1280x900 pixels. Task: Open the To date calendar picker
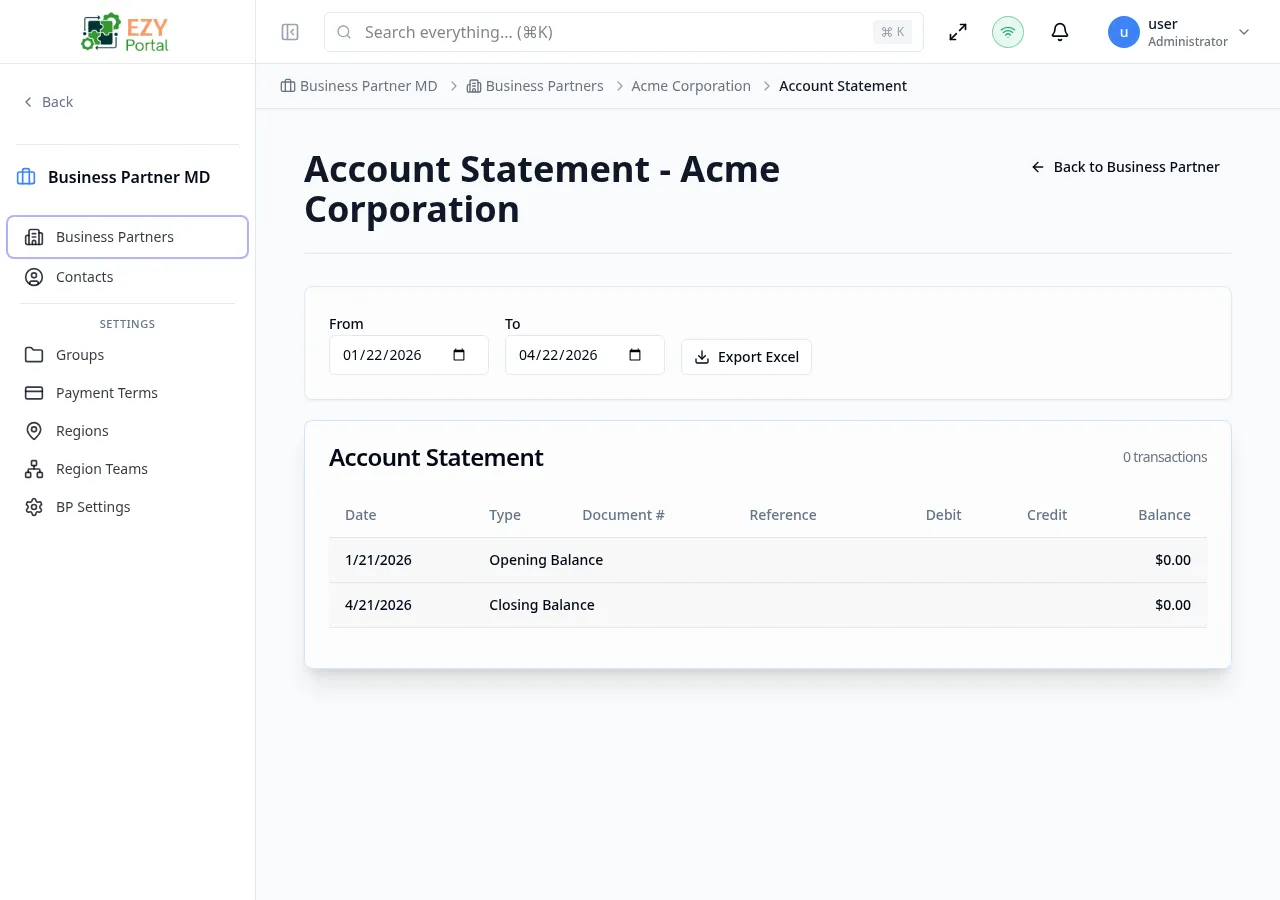pyautogui.click(x=634, y=354)
